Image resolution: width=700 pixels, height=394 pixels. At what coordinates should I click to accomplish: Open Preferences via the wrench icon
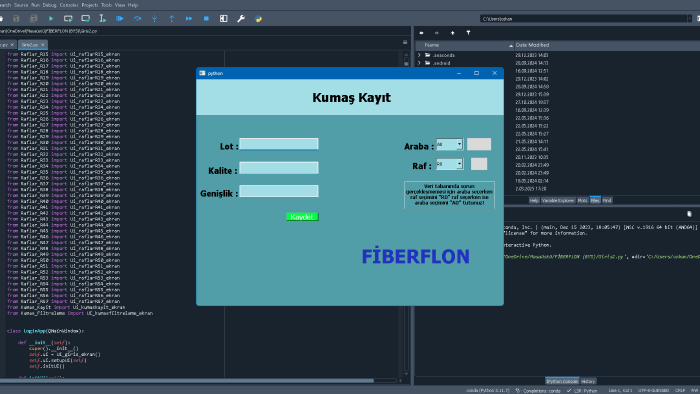point(241,19)
